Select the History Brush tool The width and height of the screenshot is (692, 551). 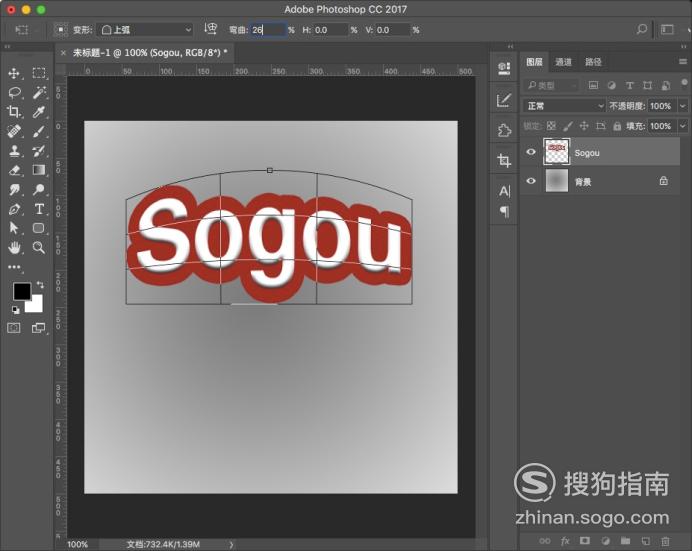39,150
